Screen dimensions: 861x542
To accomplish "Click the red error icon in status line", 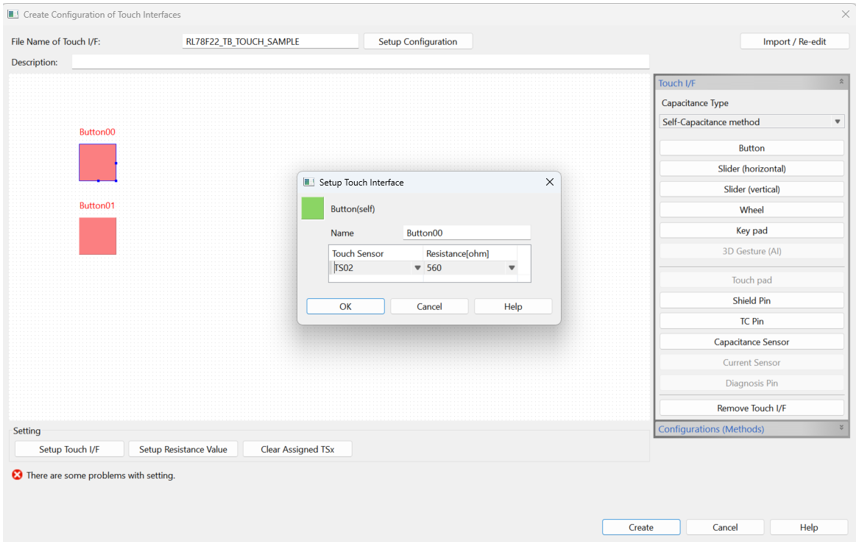I will [x=17, y=475].
